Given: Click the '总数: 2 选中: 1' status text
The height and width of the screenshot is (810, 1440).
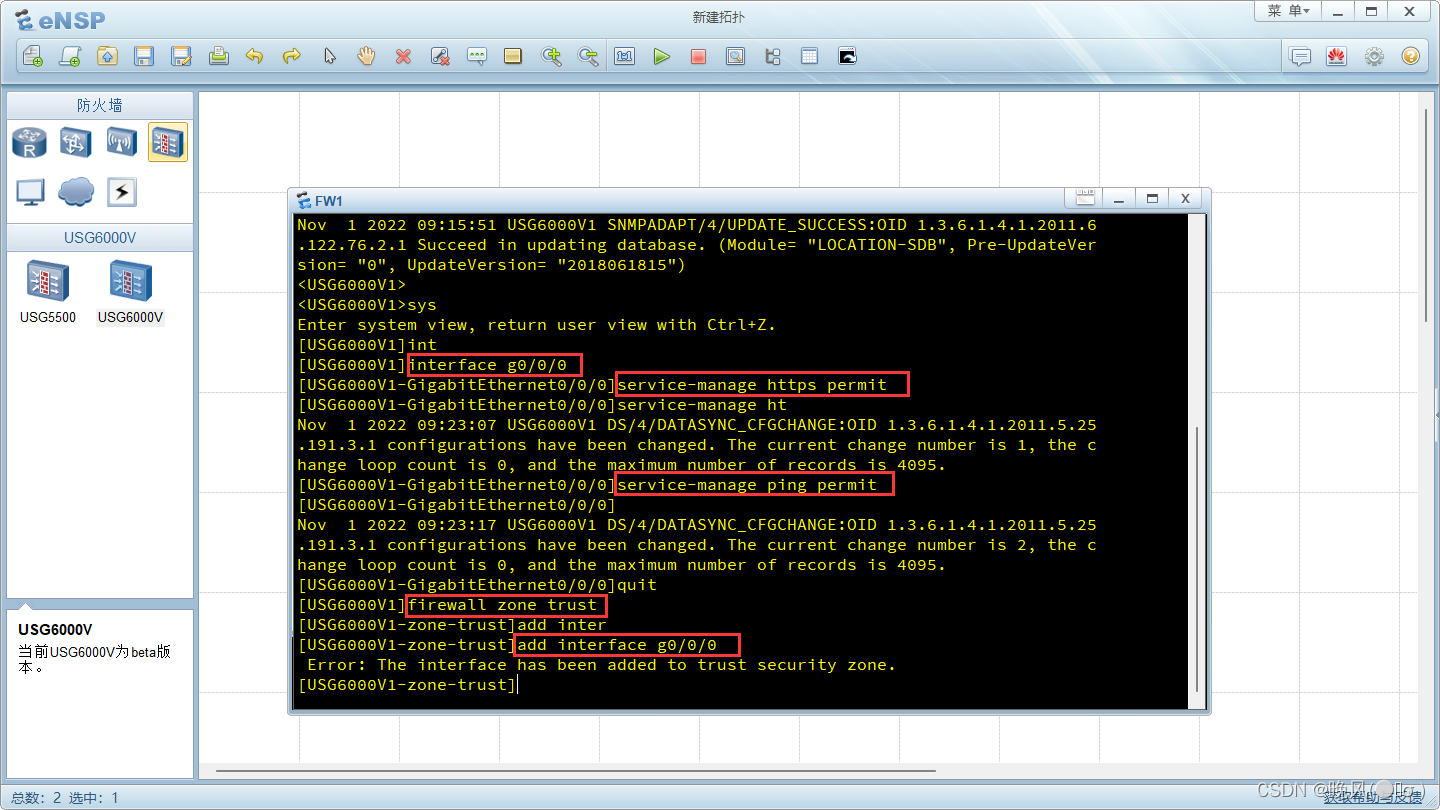Looking at the screenshot, I should [65, 797].
